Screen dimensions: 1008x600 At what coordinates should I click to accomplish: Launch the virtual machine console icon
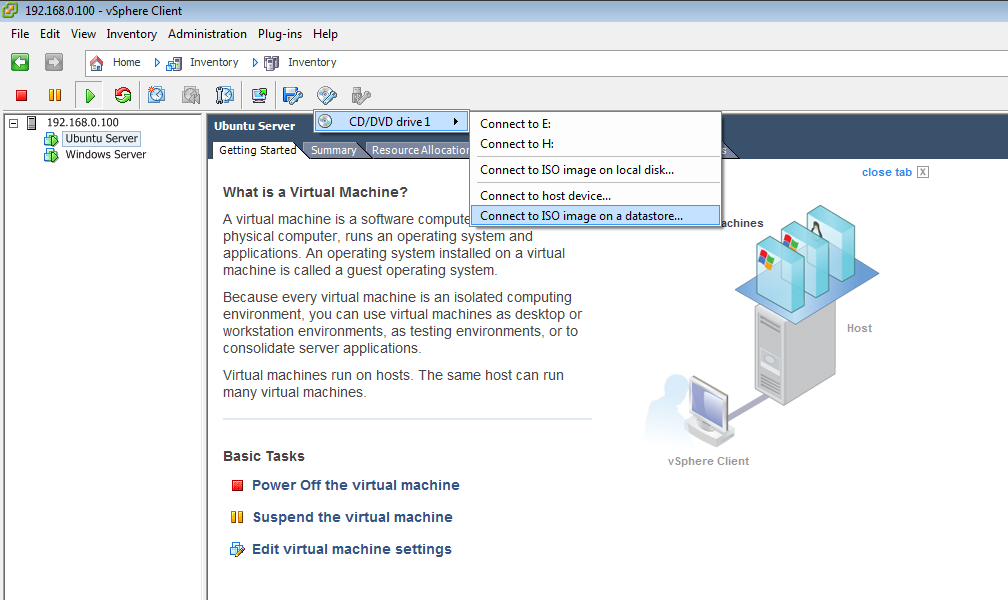tap(258, 95)
